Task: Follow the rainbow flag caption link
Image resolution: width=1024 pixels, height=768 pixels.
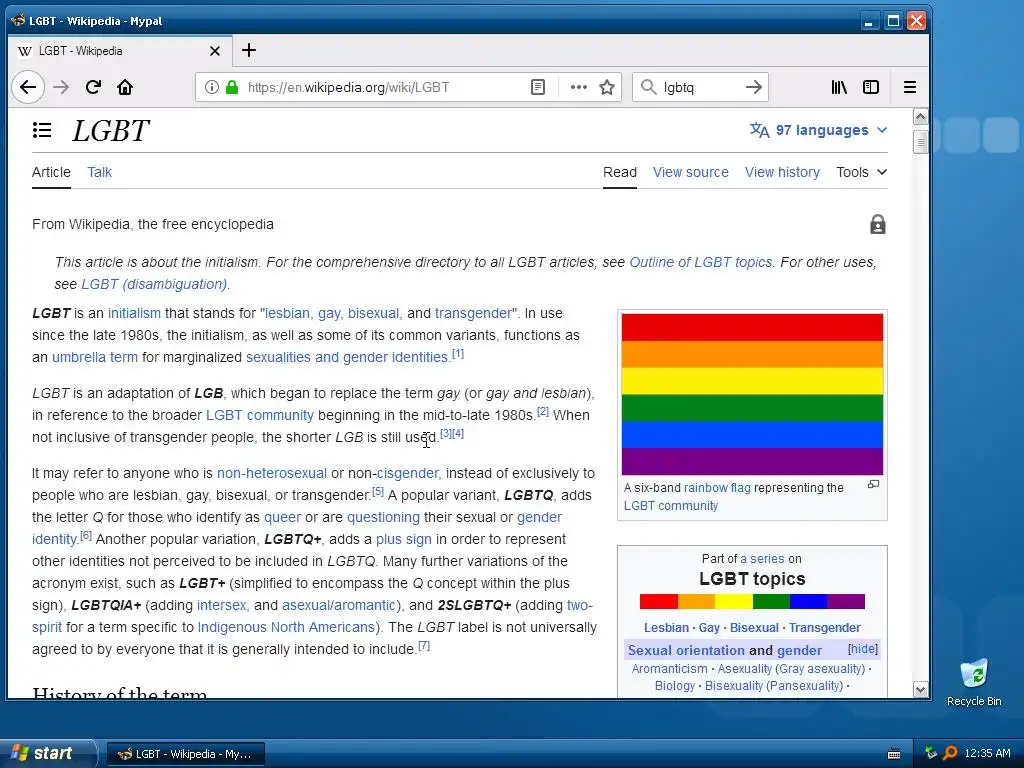Action: 717,488
